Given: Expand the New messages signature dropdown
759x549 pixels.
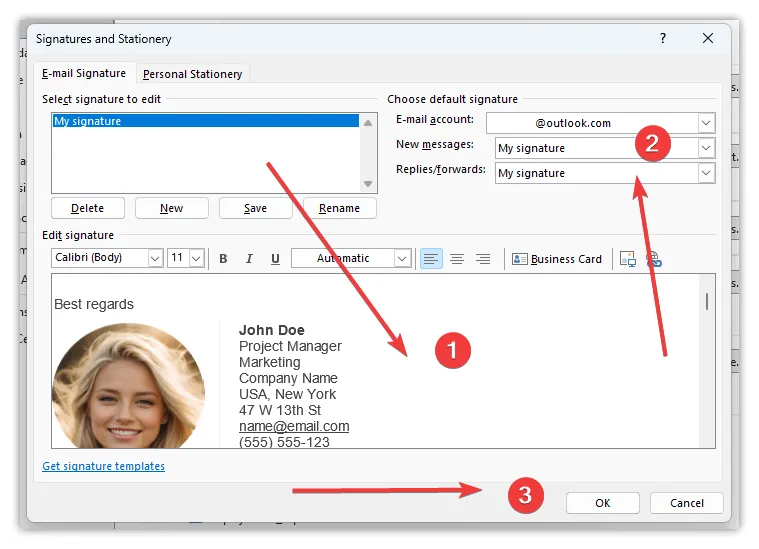Looking at the screenshot, I should coord(706,148).
